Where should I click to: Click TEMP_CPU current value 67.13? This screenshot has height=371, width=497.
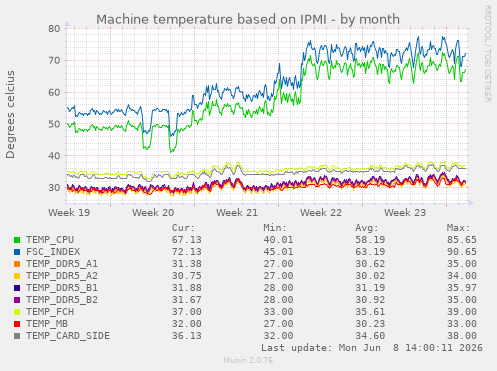(187, 240)
